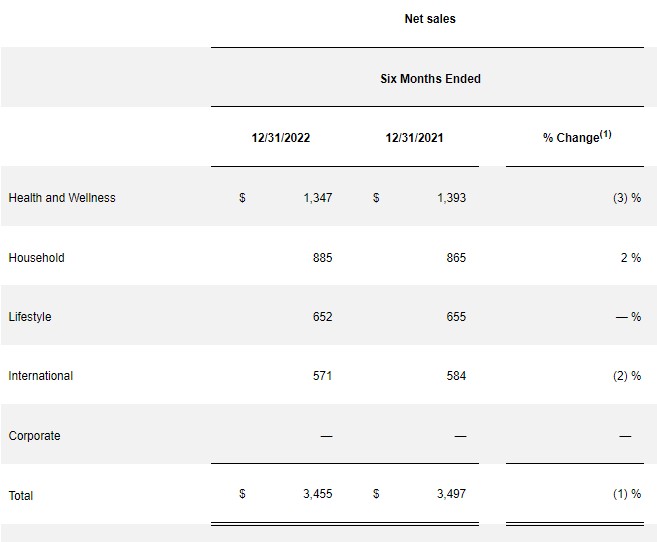Select the 1,347 net sales value

[317, 198]
